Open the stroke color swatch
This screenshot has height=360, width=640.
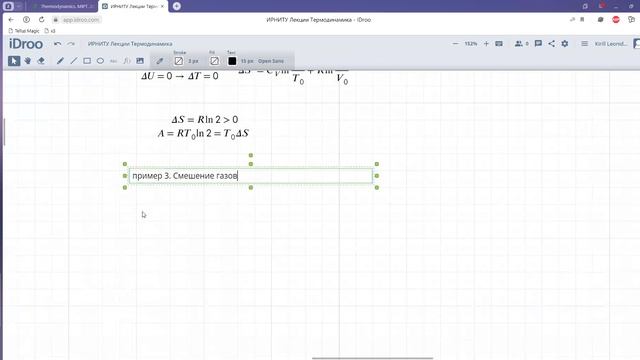(178, 61)
